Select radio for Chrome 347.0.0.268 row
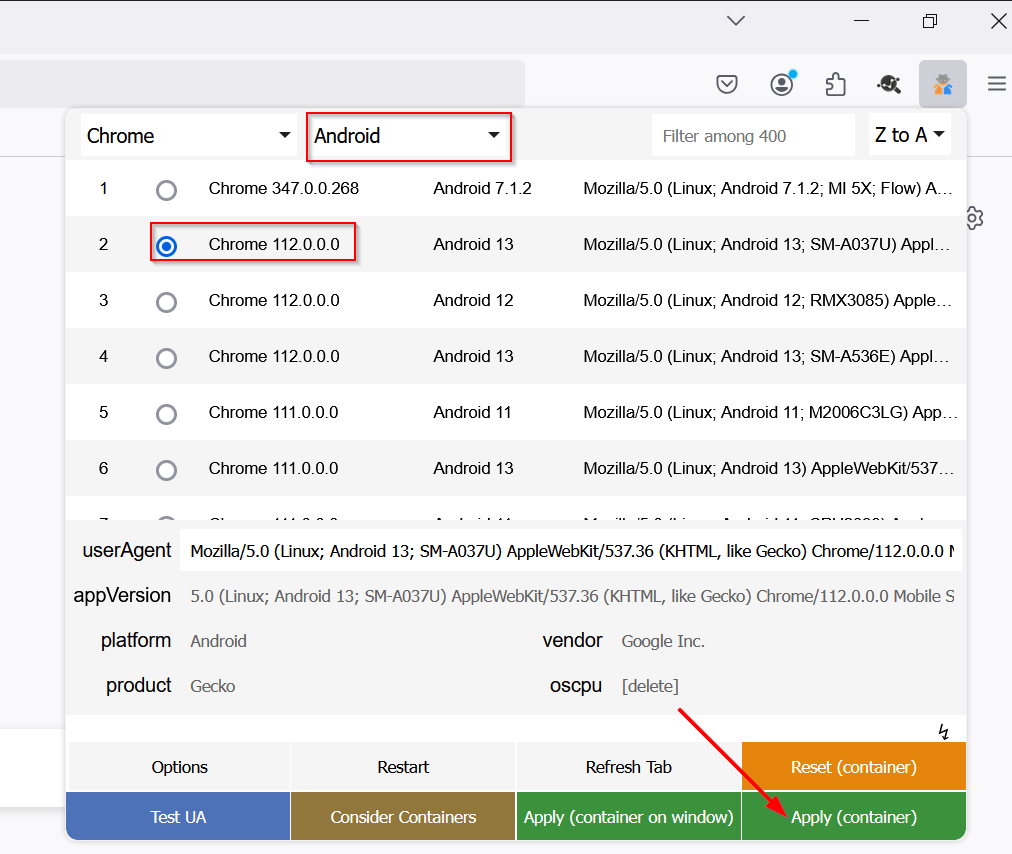The width and height of the screenshot is (1012, 854). (x=166, y=190)
